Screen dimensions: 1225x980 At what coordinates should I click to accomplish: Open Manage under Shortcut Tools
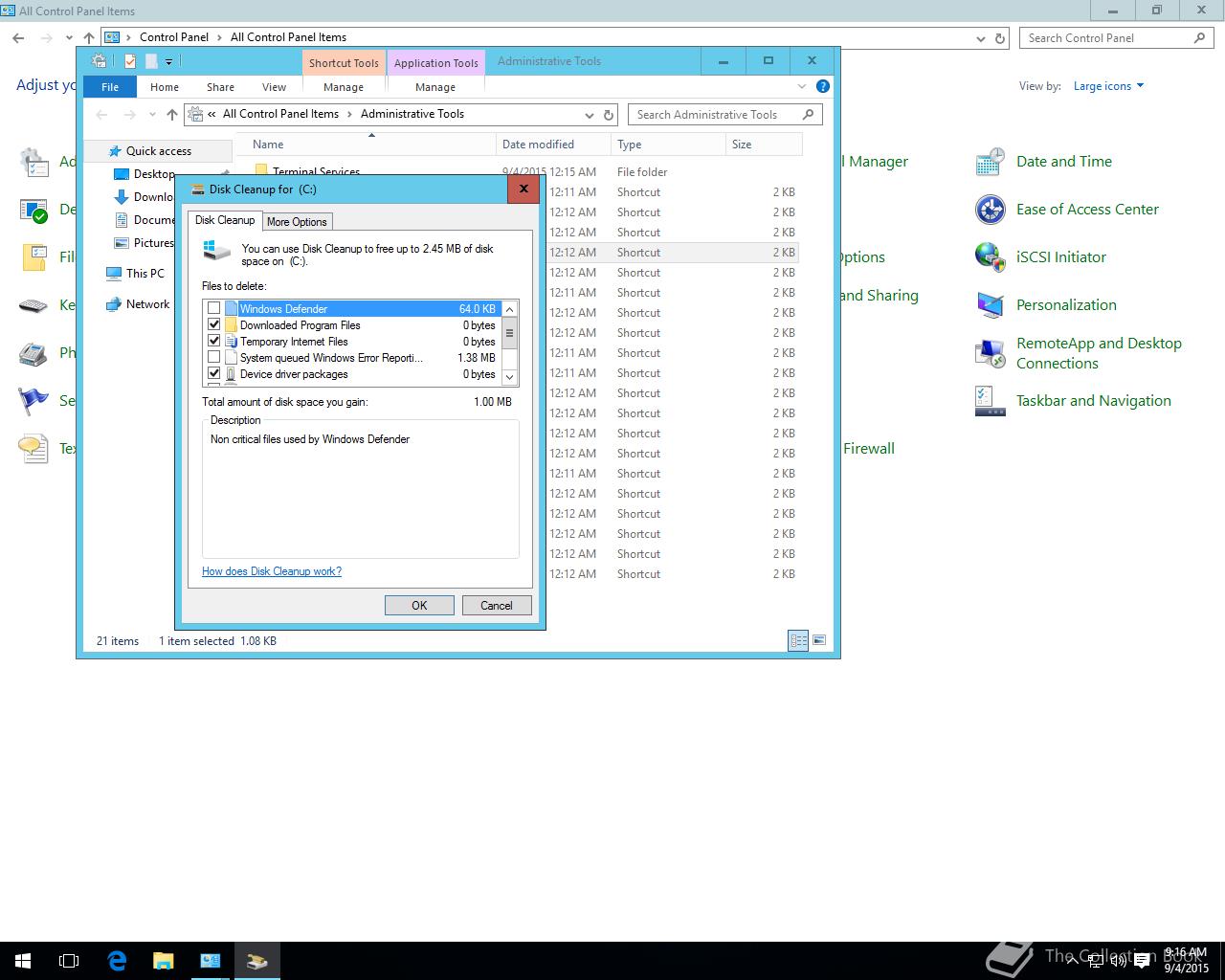coord(344,86)
